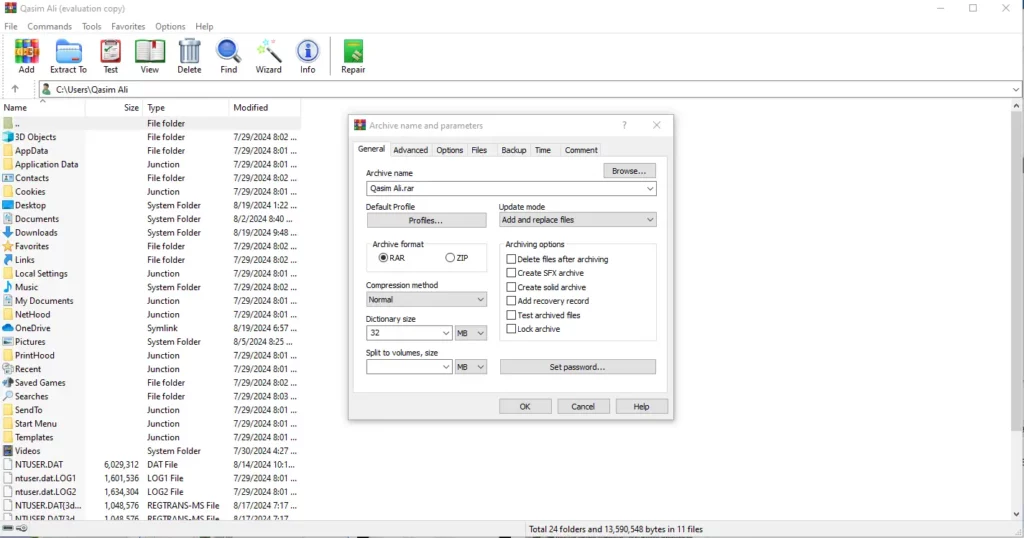Click the OneDrive cloud icon

(8, 328)
